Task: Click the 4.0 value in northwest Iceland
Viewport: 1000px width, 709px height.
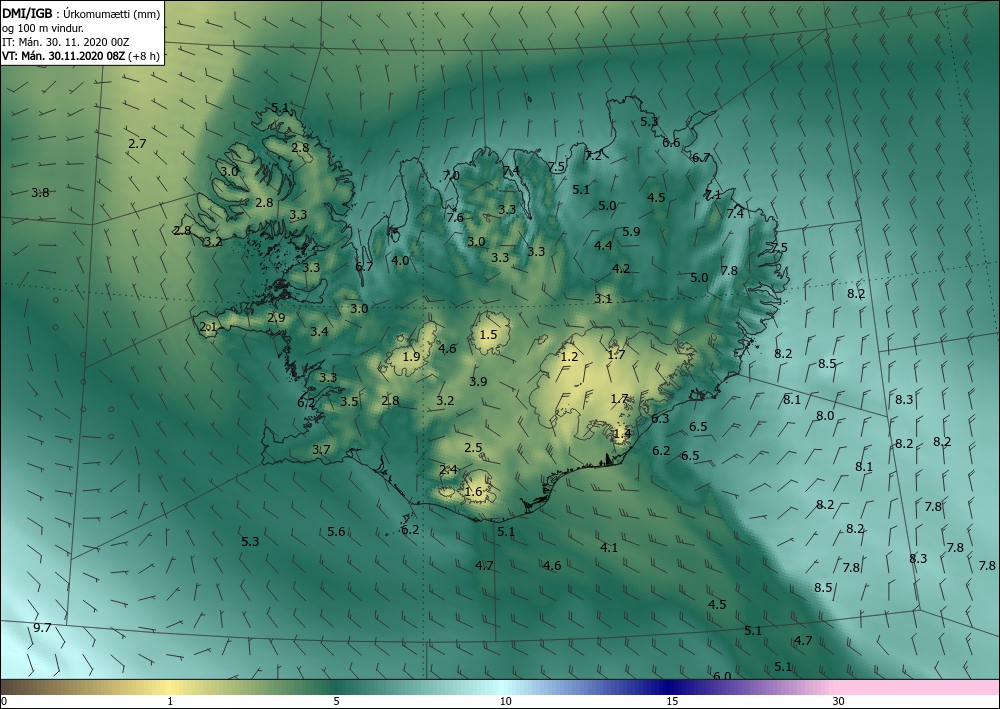Action: [x=400, y=260]
